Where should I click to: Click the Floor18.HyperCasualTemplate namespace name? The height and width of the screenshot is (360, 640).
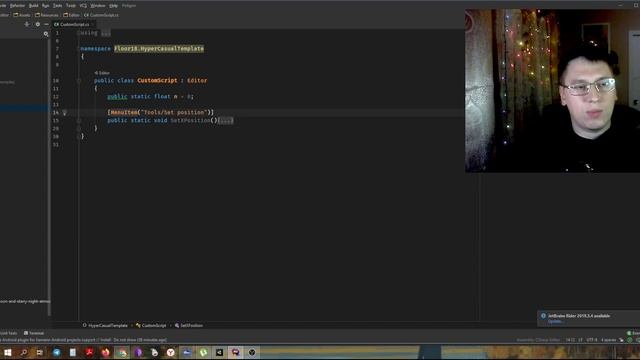pyautogui.click(x=159, y=49)
